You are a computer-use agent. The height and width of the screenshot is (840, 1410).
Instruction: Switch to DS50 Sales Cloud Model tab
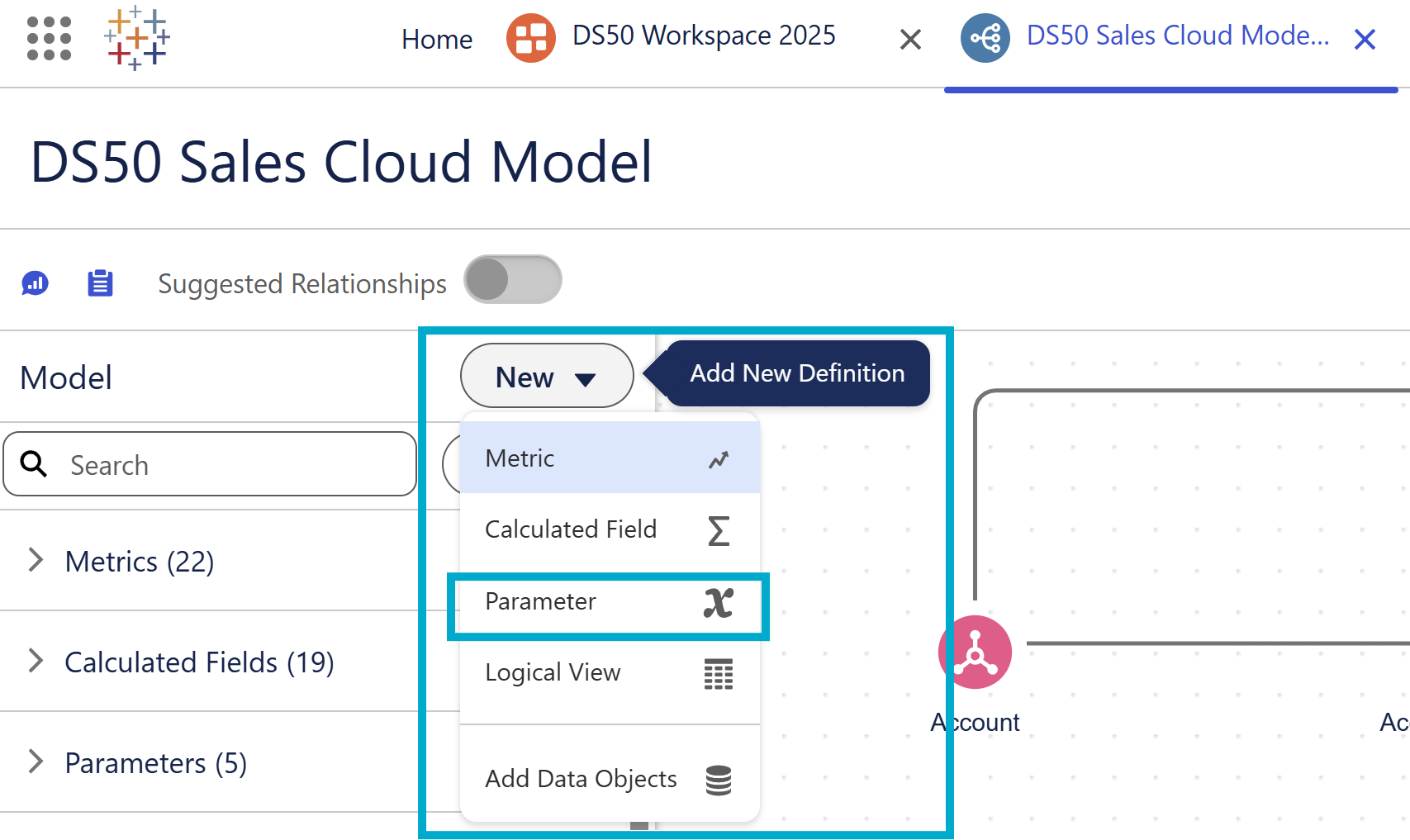[1178, 36]
